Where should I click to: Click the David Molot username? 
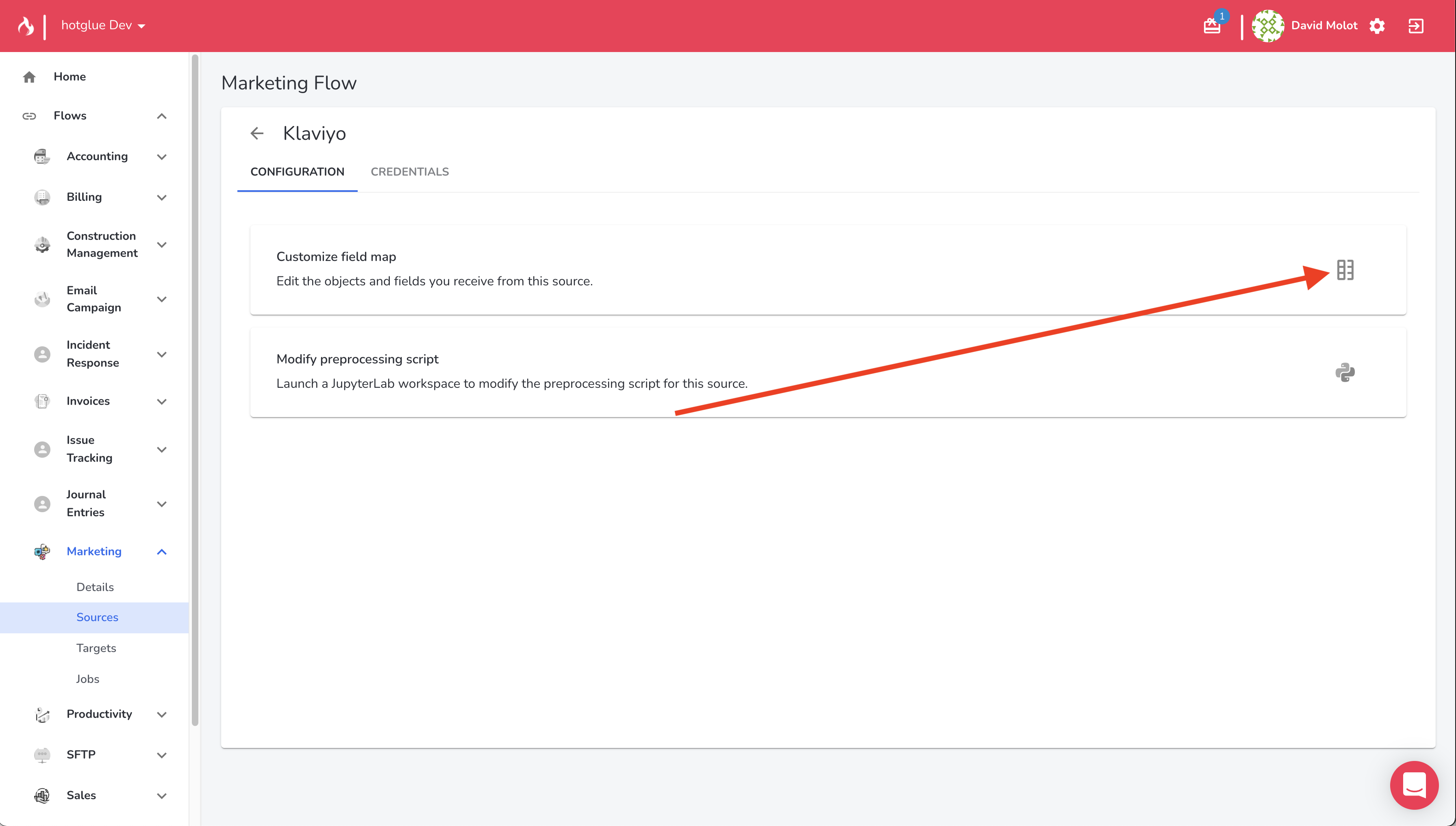click(1324, 26)
